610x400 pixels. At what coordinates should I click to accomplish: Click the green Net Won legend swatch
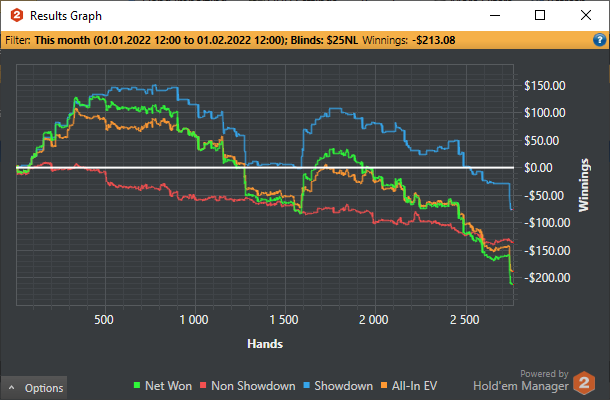click(137, 386)
